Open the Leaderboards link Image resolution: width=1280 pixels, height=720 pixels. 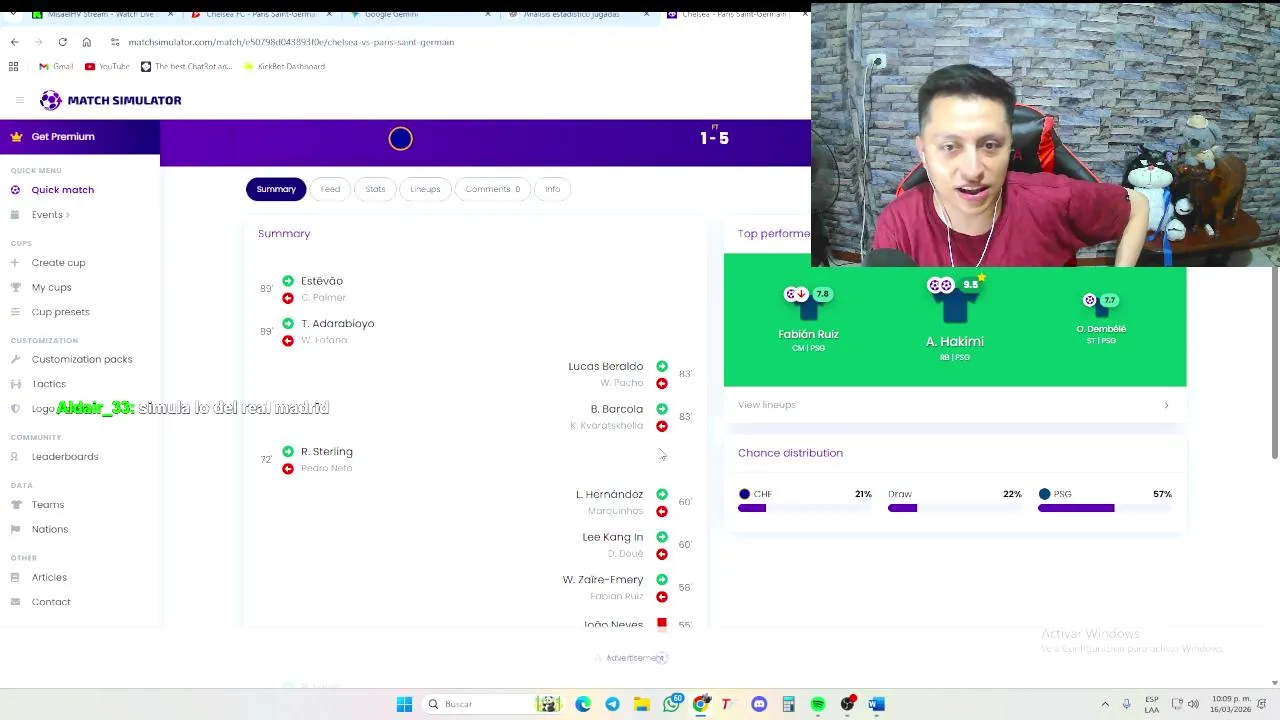pos(65,457)
